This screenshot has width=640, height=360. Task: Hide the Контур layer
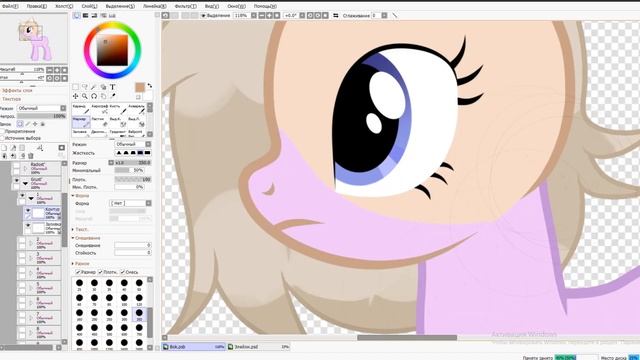(28, 211)
